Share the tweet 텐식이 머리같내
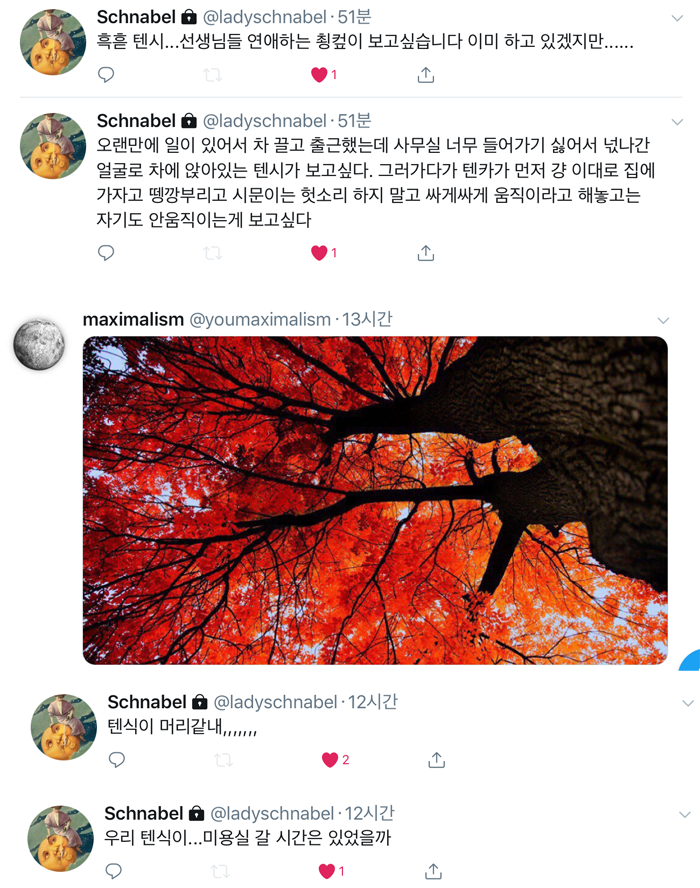The height and width of the screenshot is (888, 700). [x=436, y=759]
